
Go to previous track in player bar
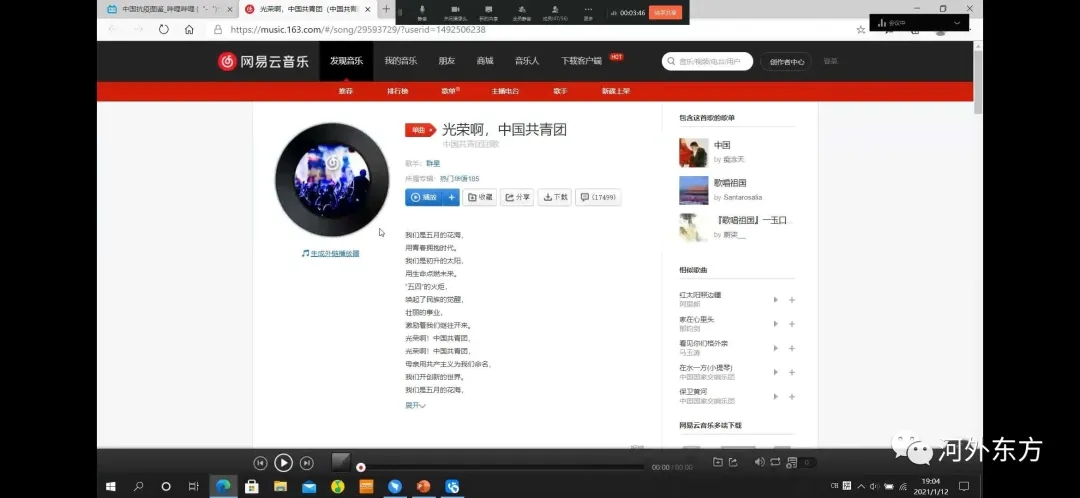tap(260, 462)
